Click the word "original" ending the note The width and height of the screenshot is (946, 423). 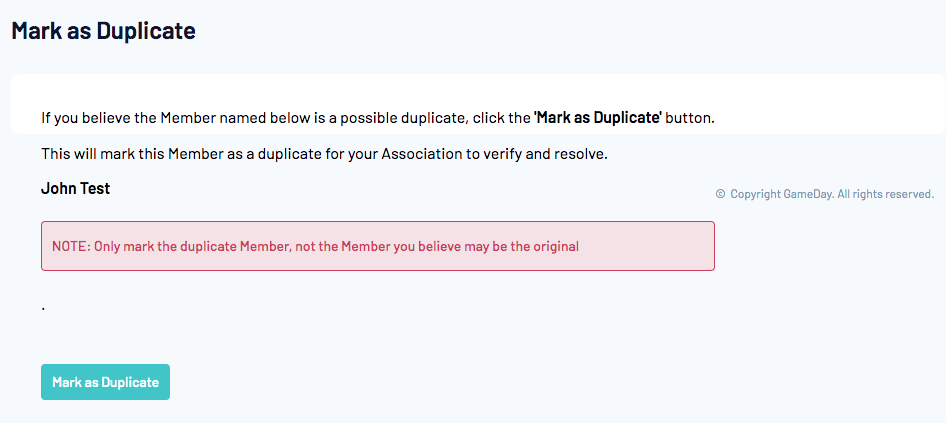point(554,246)
